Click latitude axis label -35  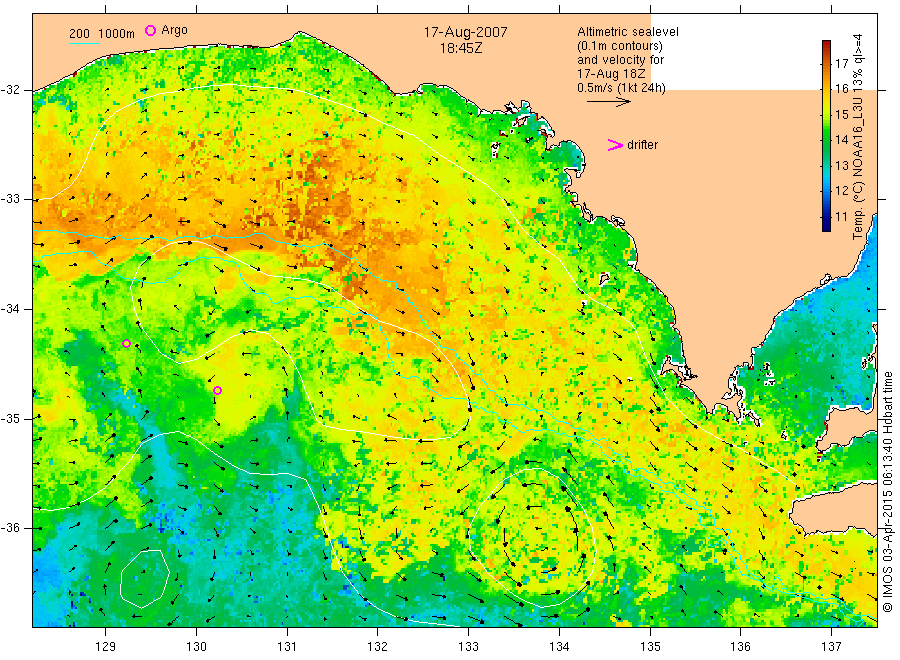click(10, 418)
